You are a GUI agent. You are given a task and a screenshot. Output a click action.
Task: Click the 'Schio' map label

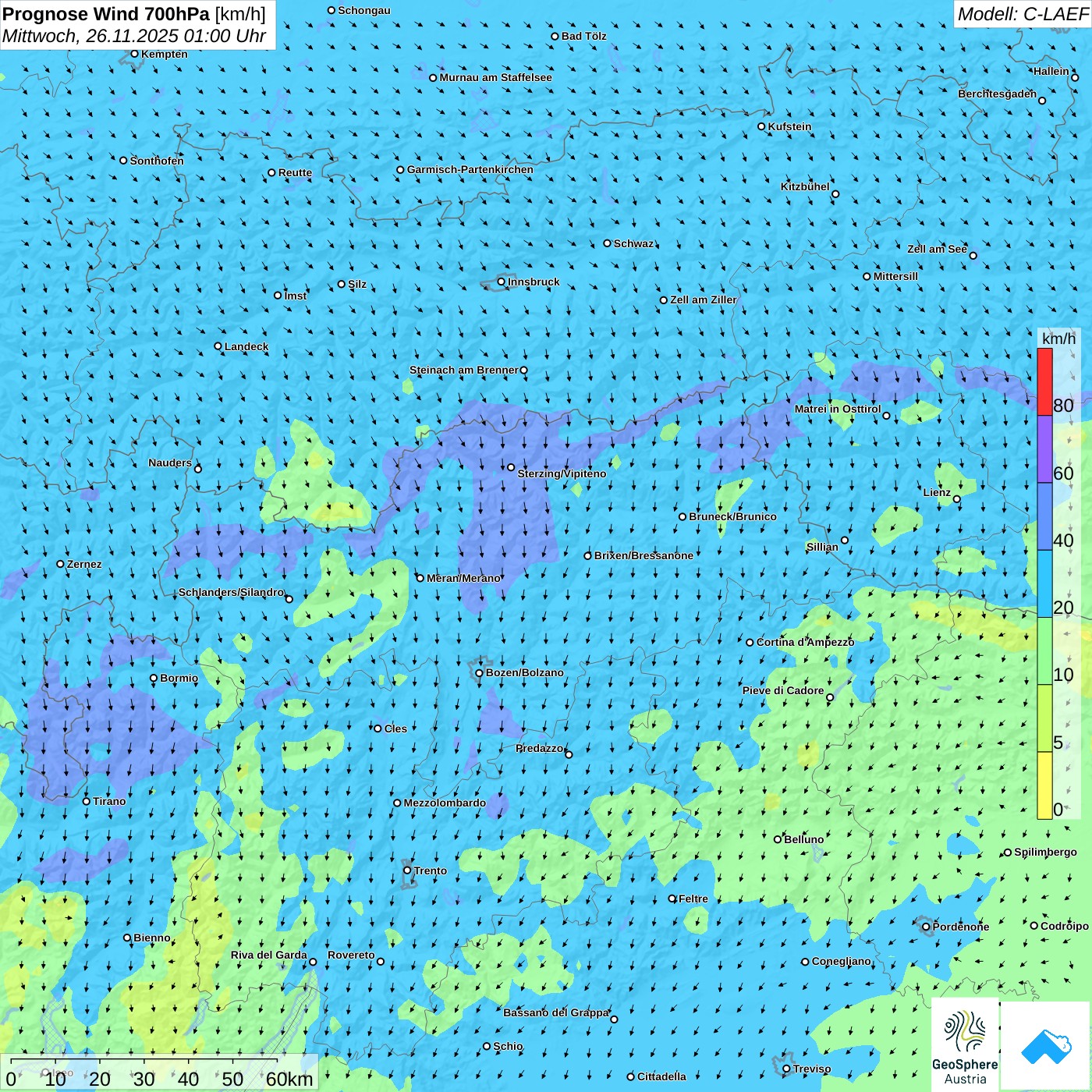[x=508, y=1046]
